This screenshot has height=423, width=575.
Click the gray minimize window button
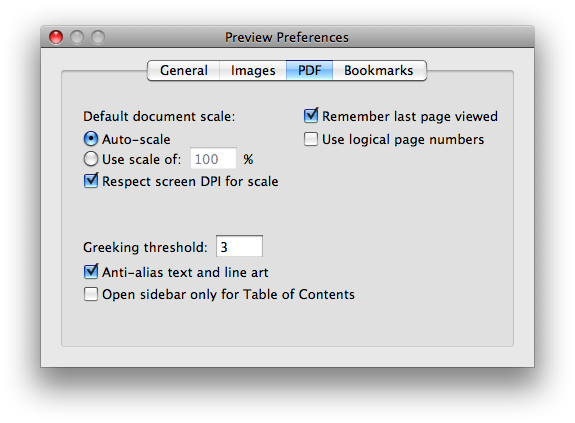(x=77, y=37)
